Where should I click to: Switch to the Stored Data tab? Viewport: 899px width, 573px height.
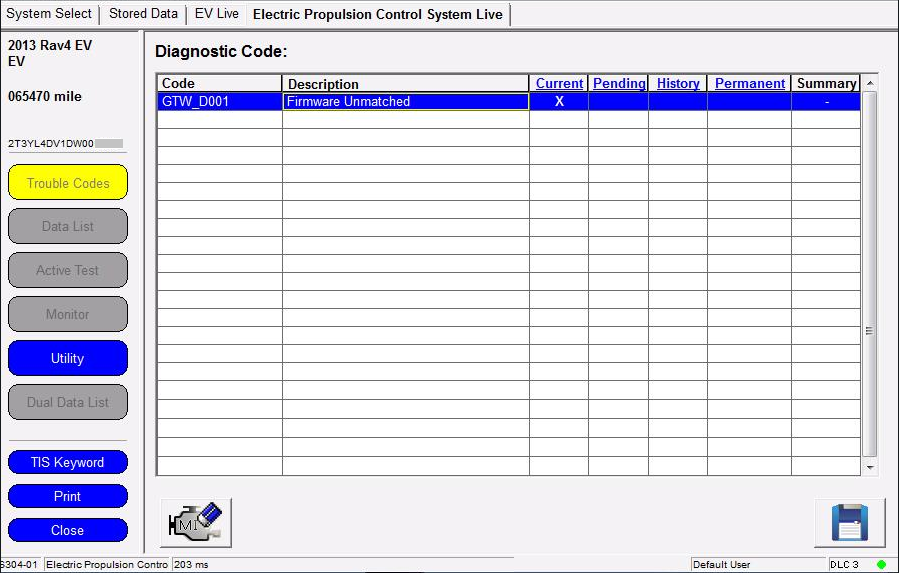143,14
